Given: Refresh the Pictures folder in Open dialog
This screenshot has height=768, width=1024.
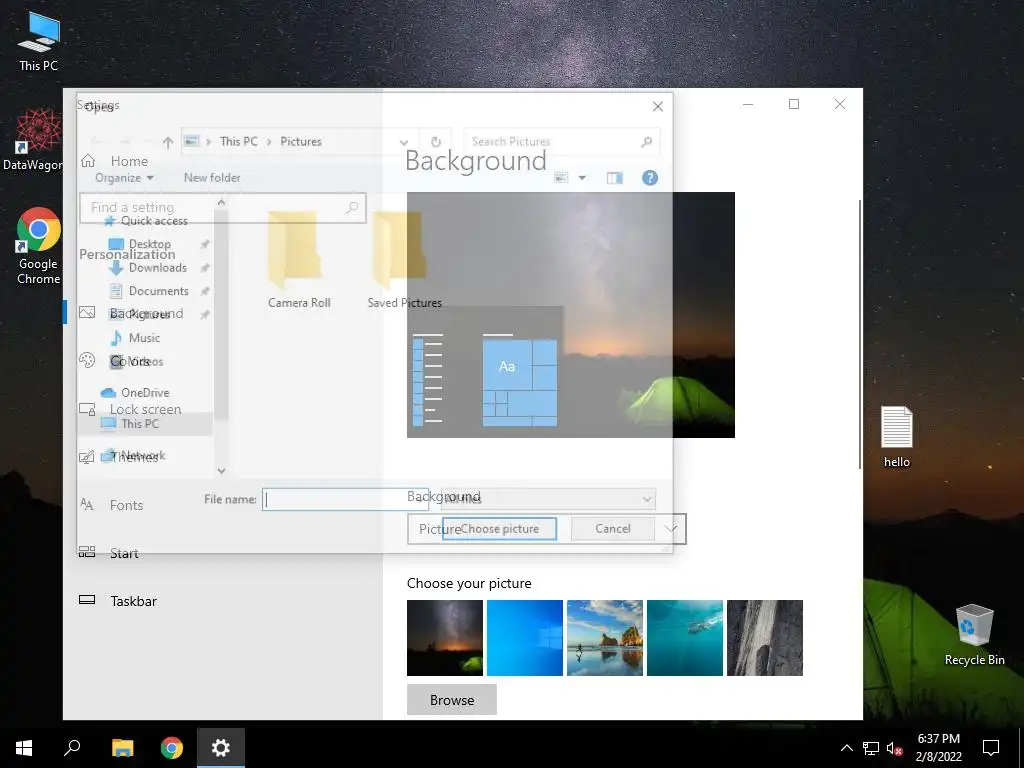Looking at the screenshot, I should [x=436, y=142].
